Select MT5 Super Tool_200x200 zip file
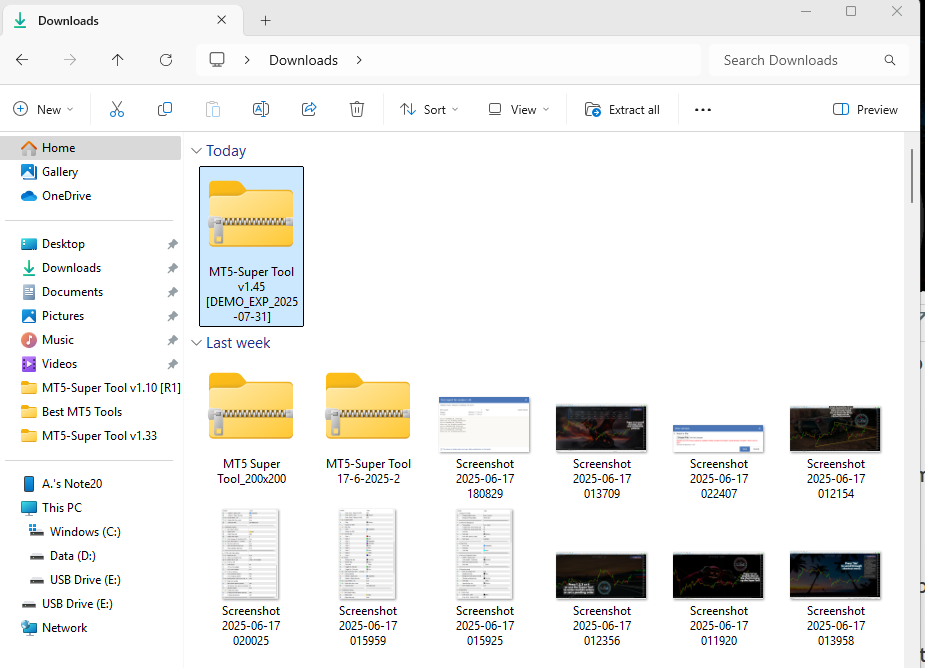This screenshot has width=925, height=668. point(251,429)
